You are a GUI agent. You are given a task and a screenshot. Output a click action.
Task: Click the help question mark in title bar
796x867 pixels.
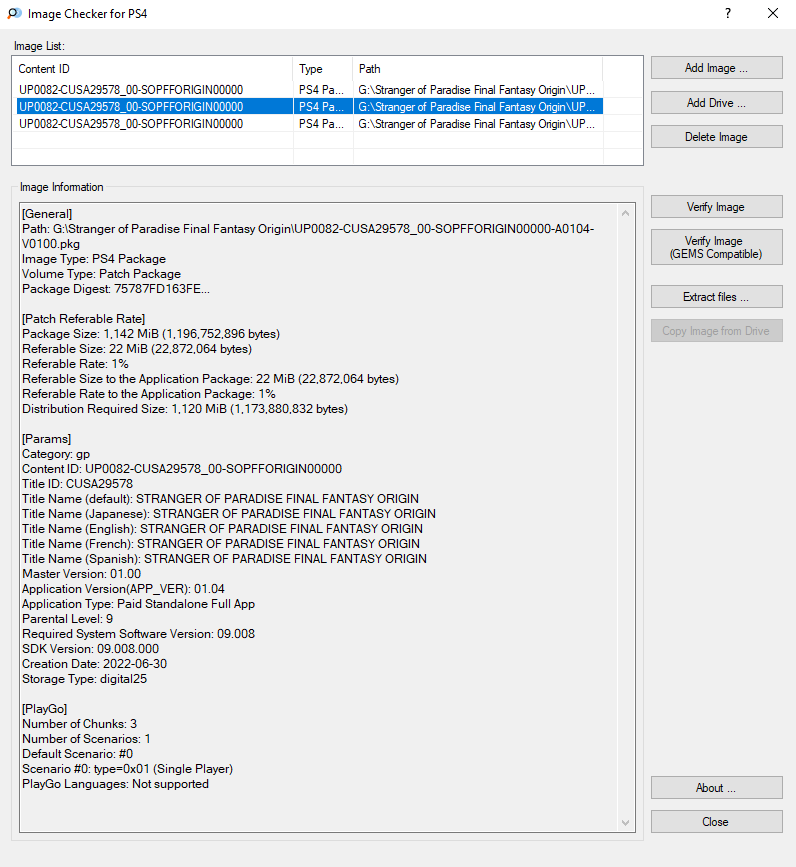[728, 13]
